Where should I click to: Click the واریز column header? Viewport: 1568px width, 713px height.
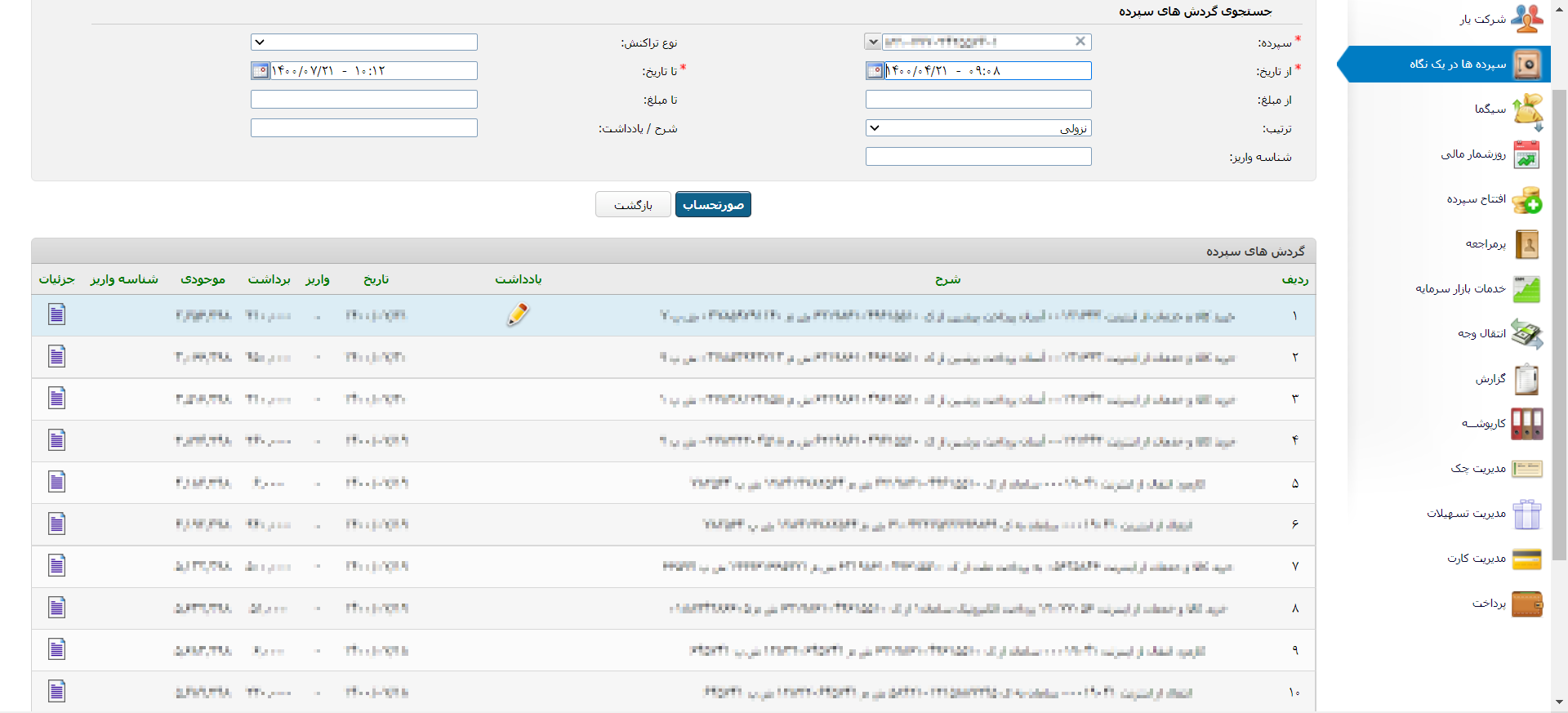click(x=318, y=279)
